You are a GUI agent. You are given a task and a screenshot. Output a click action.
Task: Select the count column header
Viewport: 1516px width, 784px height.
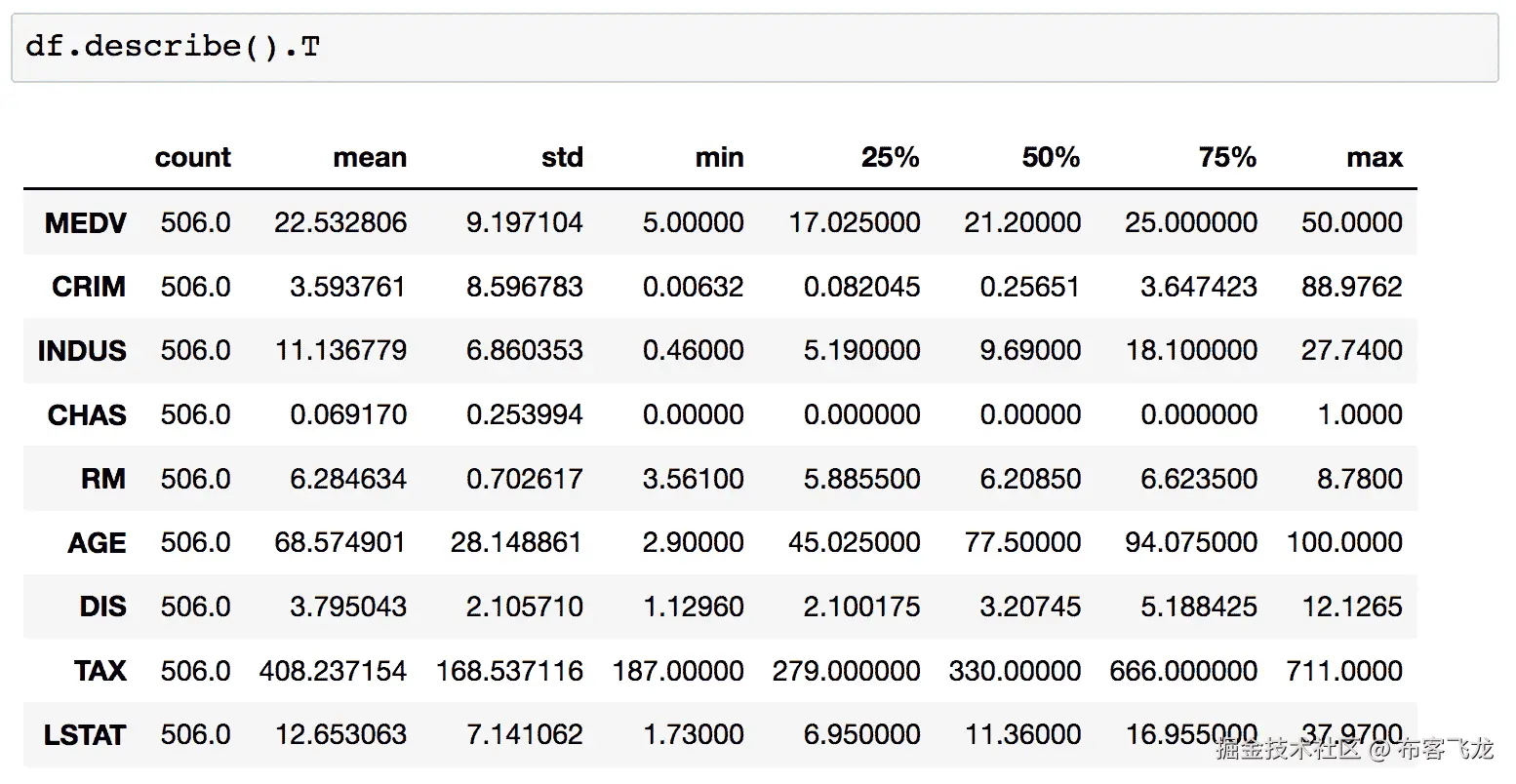click(x=192, y=157)
